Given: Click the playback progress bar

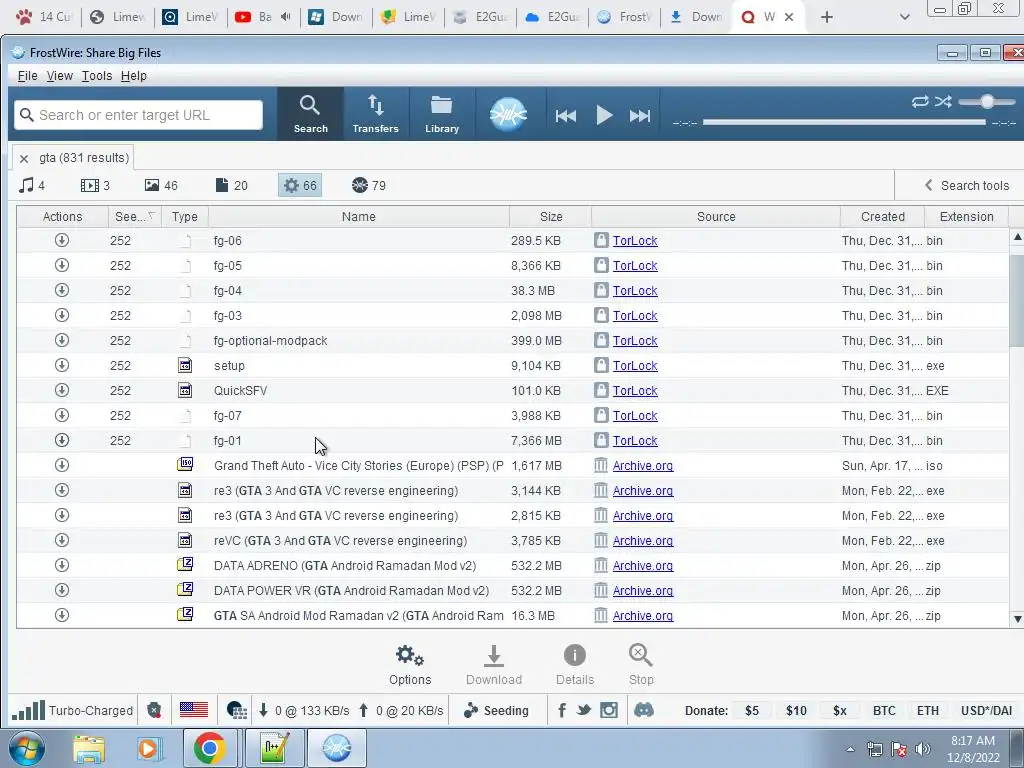Looking at the screenshot, I should 844,122.
